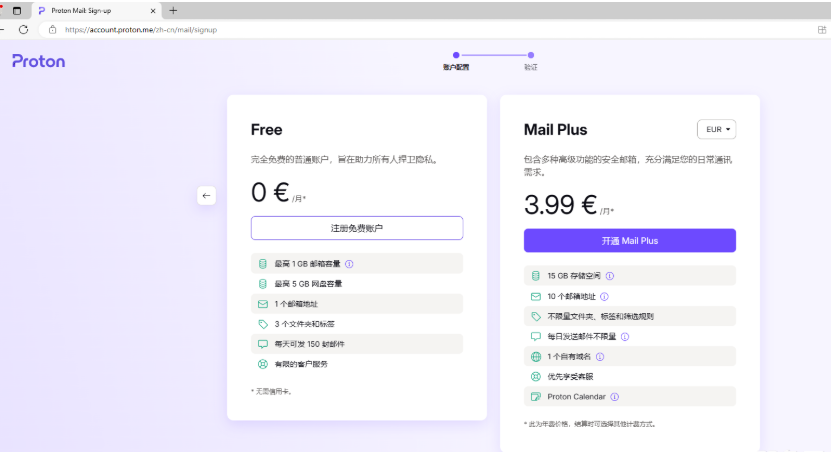Click the Free plan heading

(x=267, y=130)
